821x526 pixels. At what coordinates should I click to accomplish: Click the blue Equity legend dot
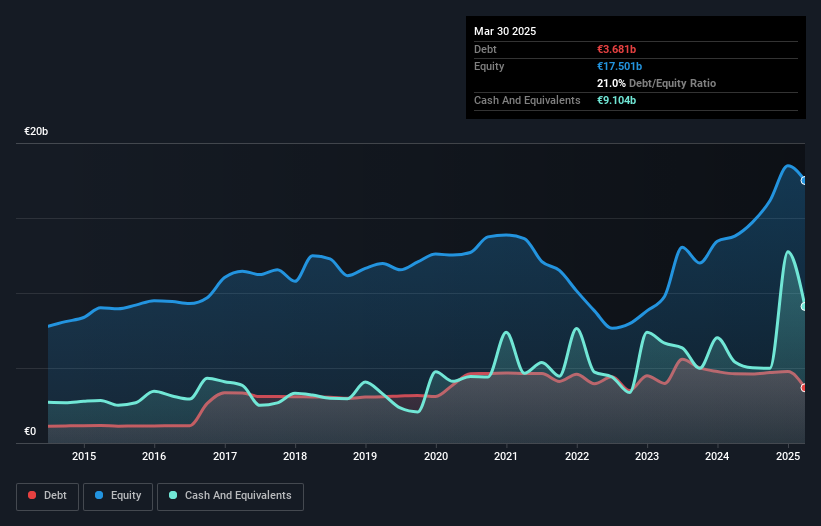(x=99, y=495)
